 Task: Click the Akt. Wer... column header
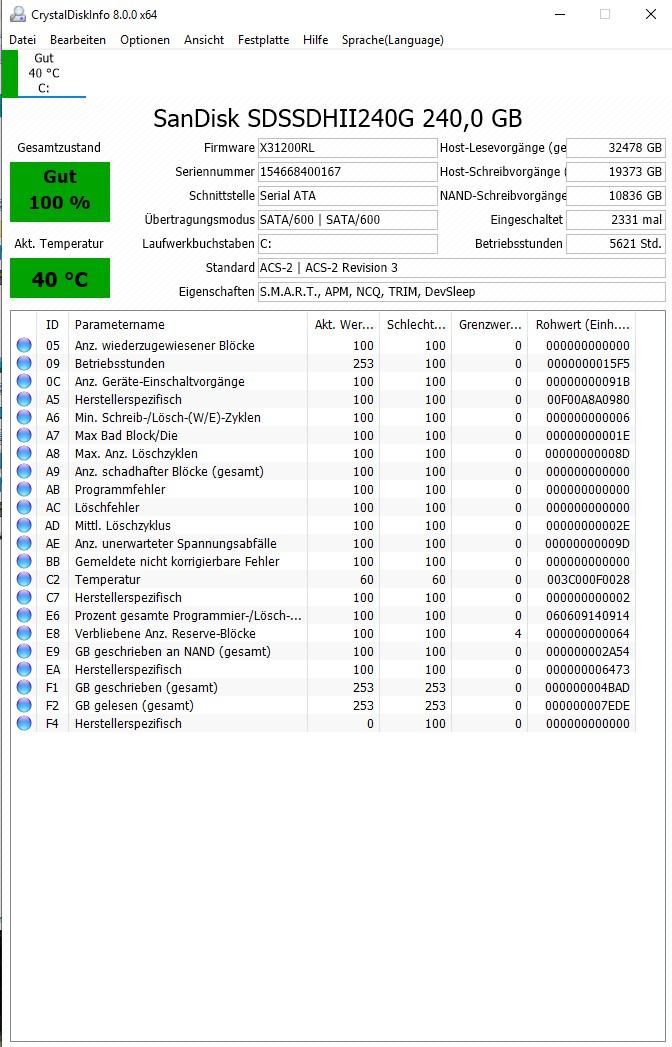coord(343,325)
